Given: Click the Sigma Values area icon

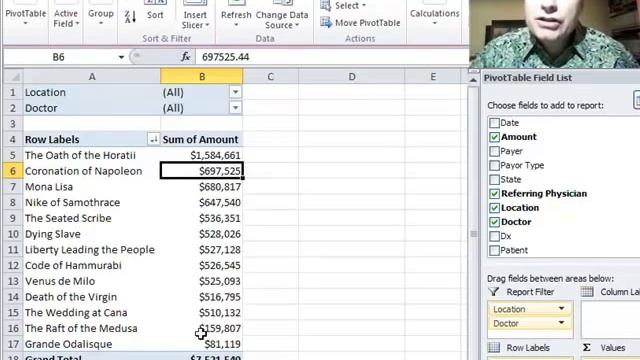Looking at the screenshot, I should [x=587, y=348].
